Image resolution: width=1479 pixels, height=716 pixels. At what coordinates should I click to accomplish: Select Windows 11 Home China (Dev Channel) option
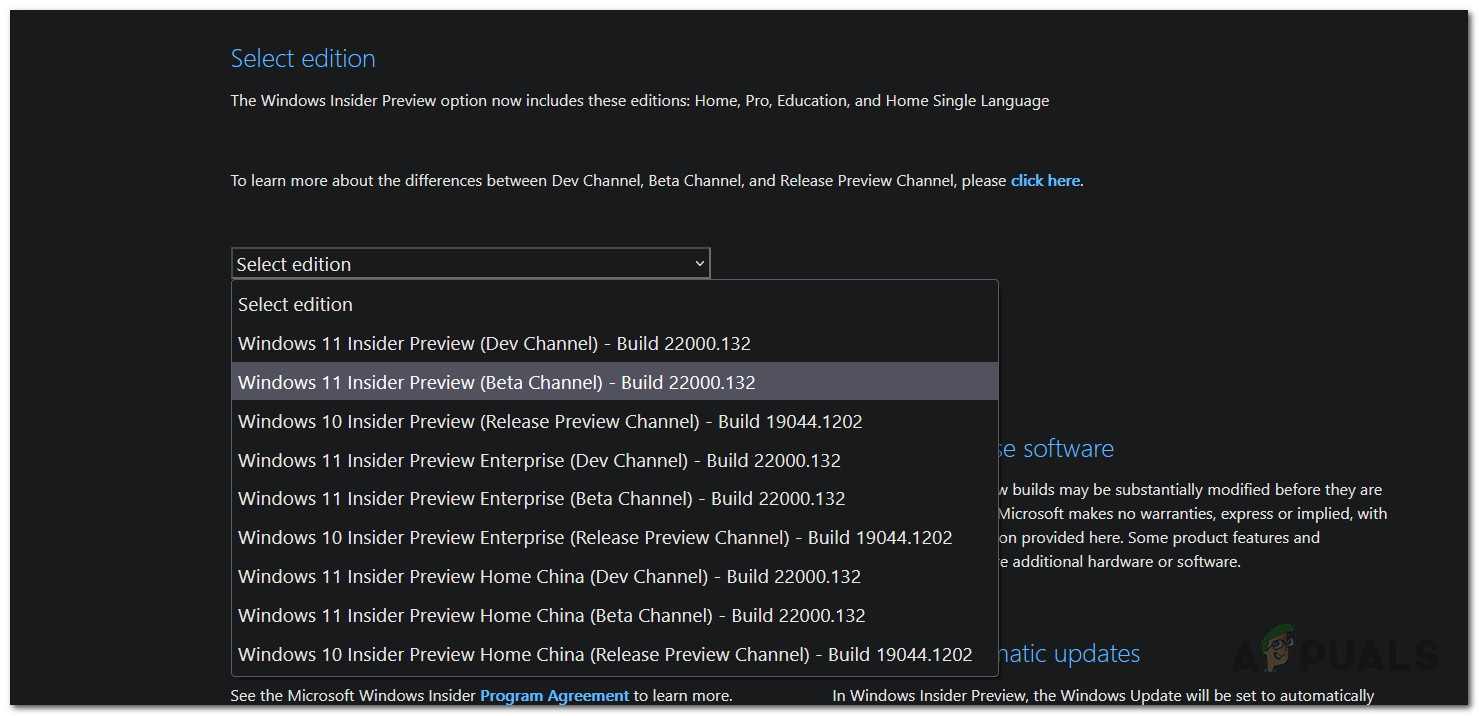(x=549, y=576)
